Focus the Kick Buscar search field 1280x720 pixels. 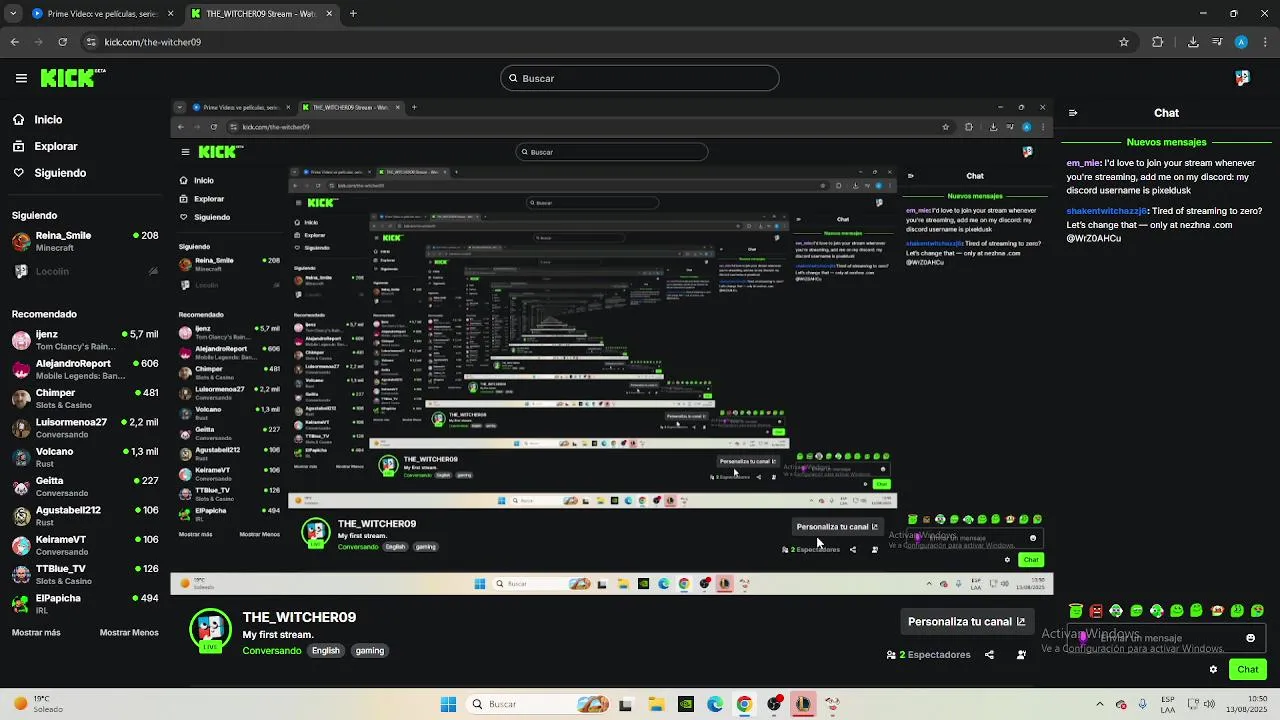[640, 78]
